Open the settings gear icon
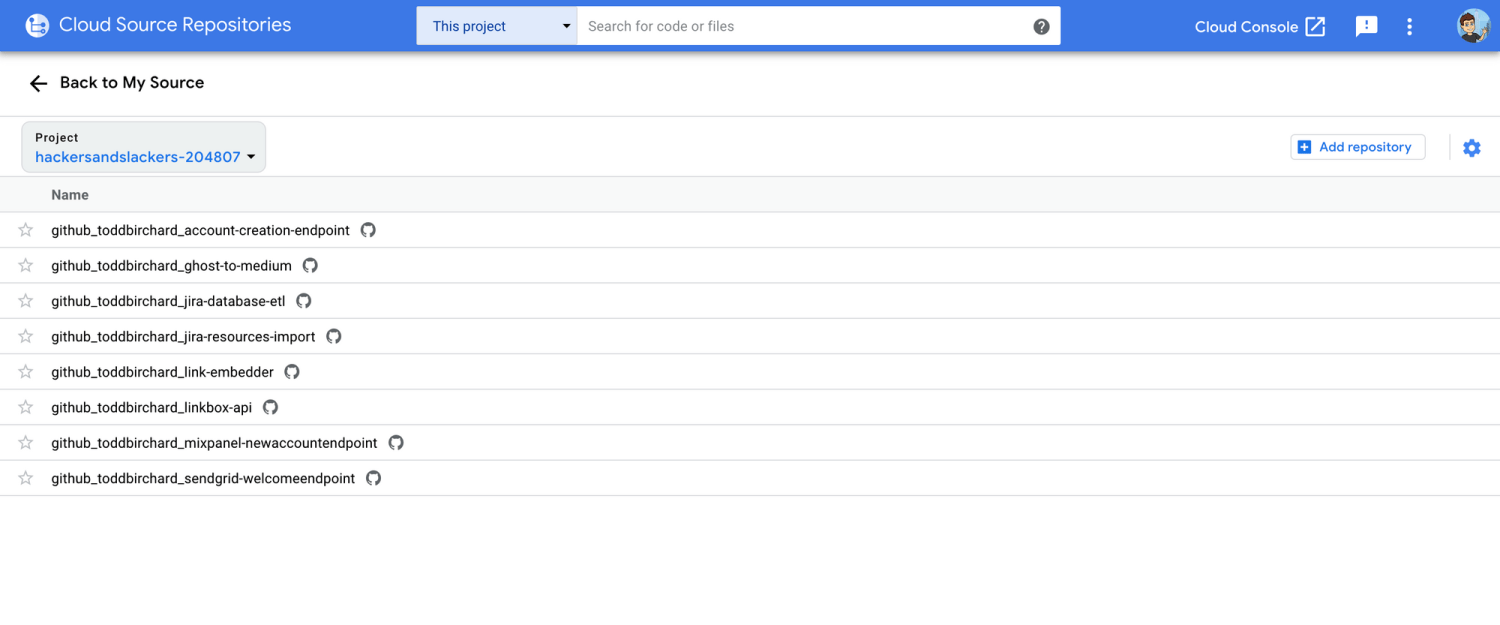Image resolution: width=1500 pixels, height=625 pixels. pyautogui.click(x=1471, y=148)
